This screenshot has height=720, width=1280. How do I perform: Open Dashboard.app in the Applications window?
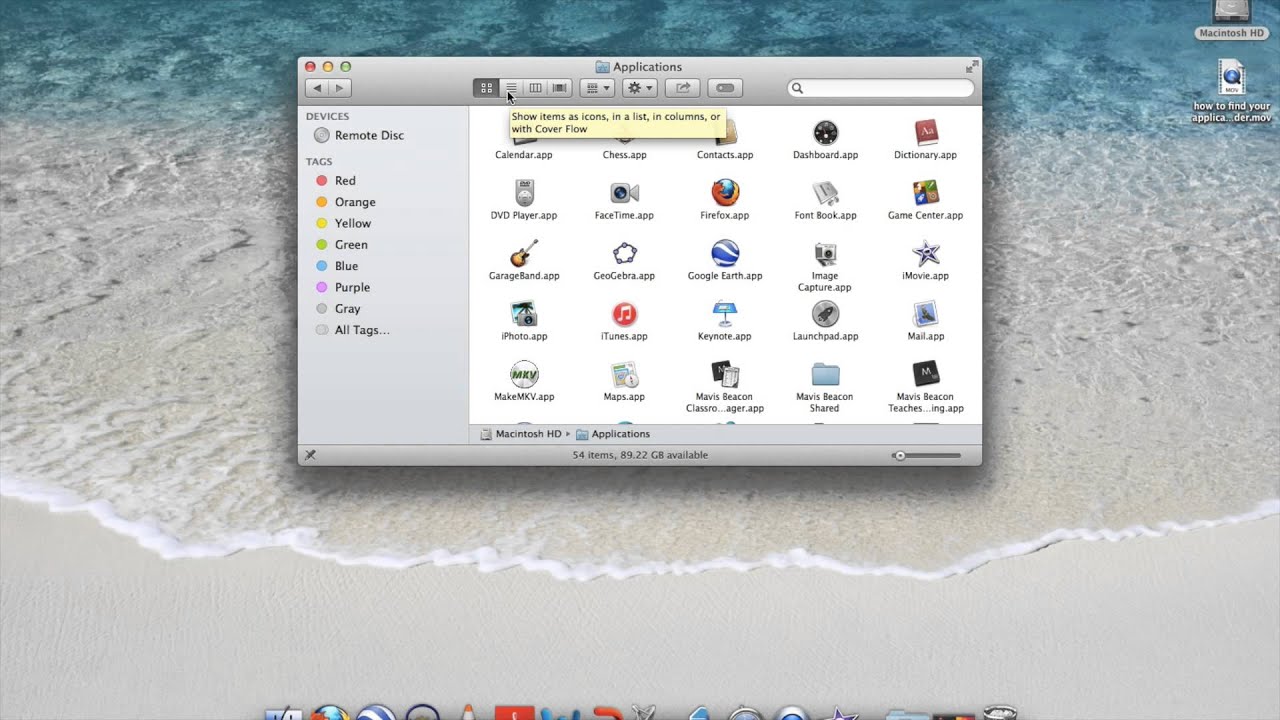coord(825,133)
